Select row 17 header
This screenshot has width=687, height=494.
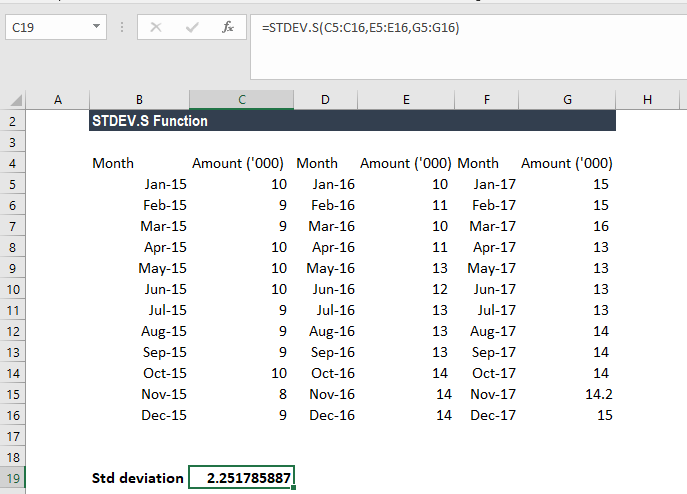click(x=13, y=436)
